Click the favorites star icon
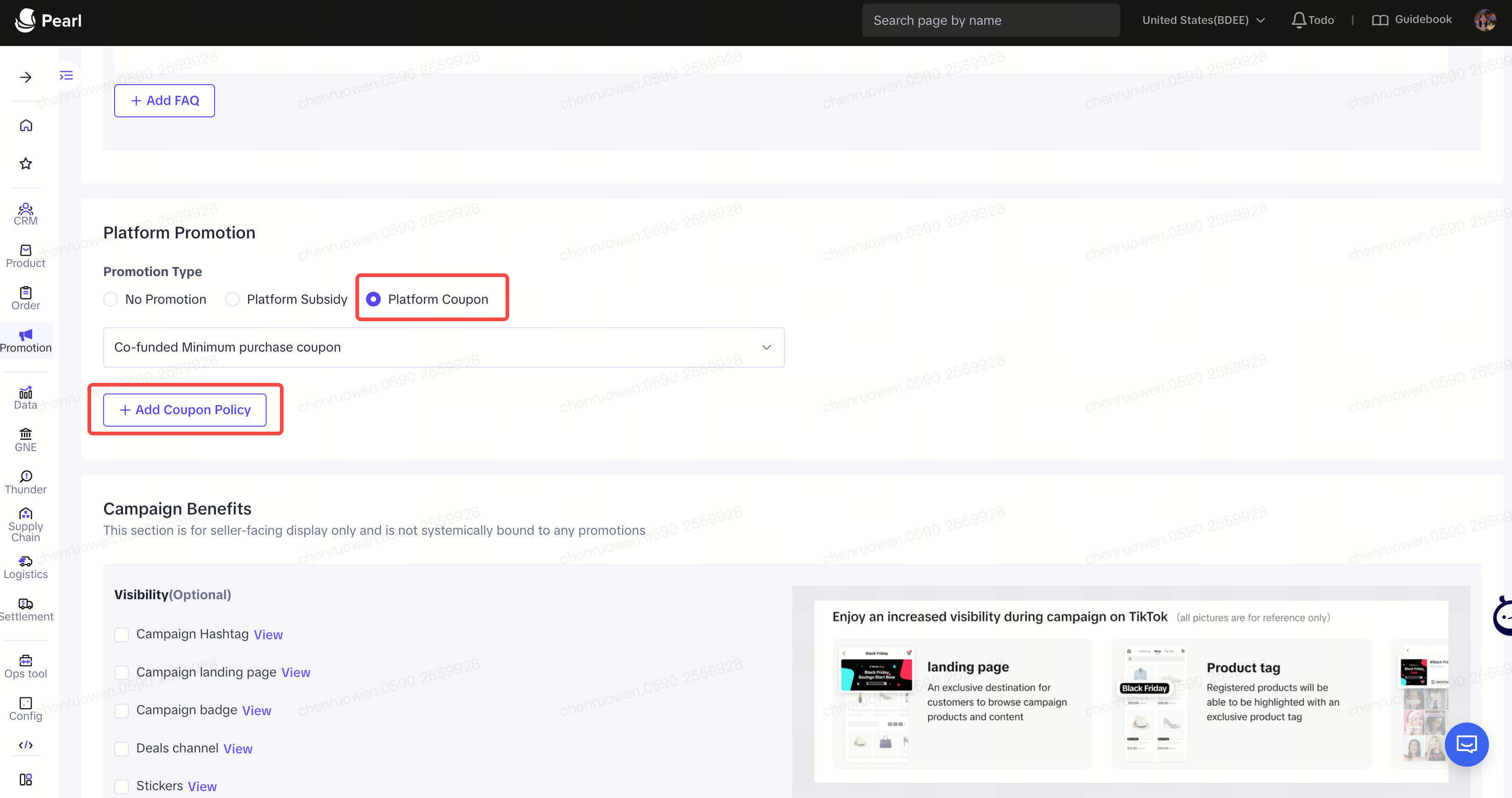This screenshot has width=1512, height=798. tap(26, 164)
